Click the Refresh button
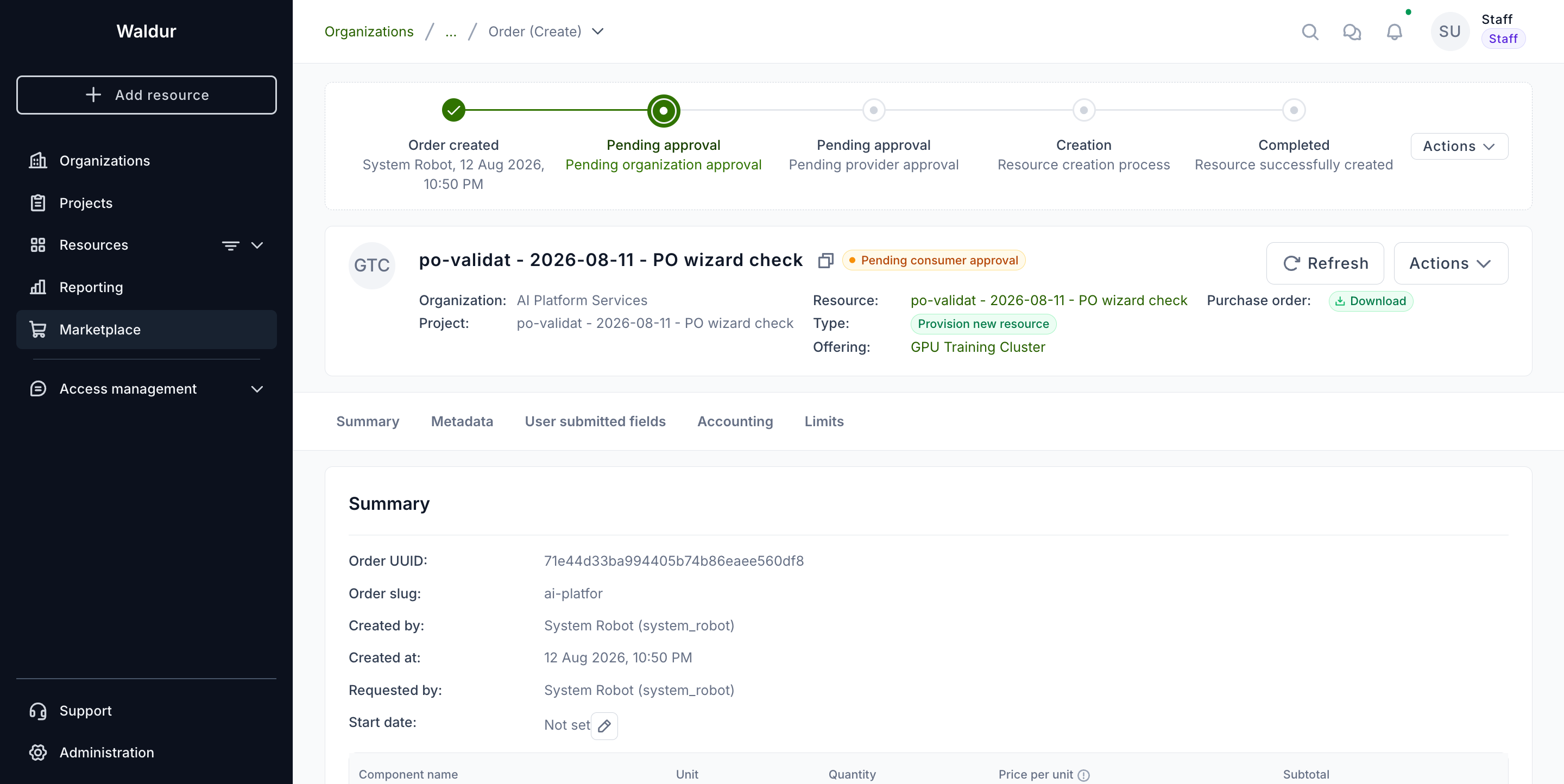1564x784 pixels. 1325,263
